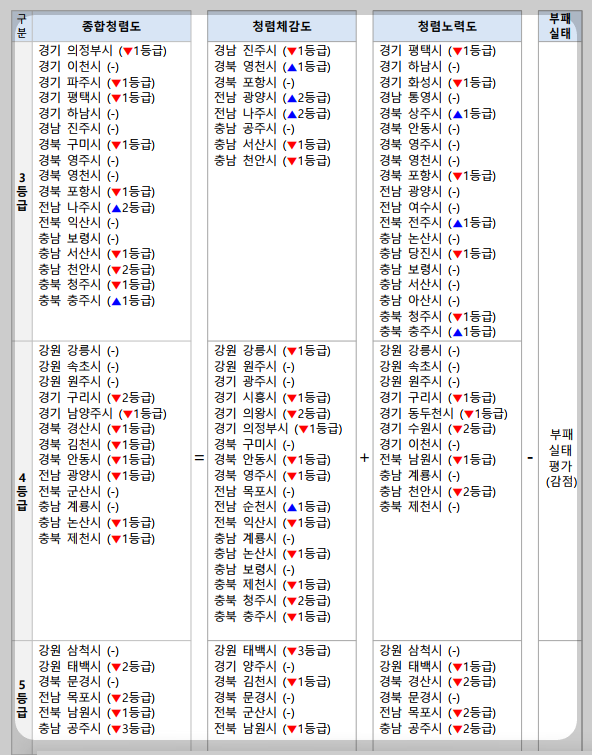Click 전남 나주시 (▲2등급) in 청렴체감도

[272, 114]
